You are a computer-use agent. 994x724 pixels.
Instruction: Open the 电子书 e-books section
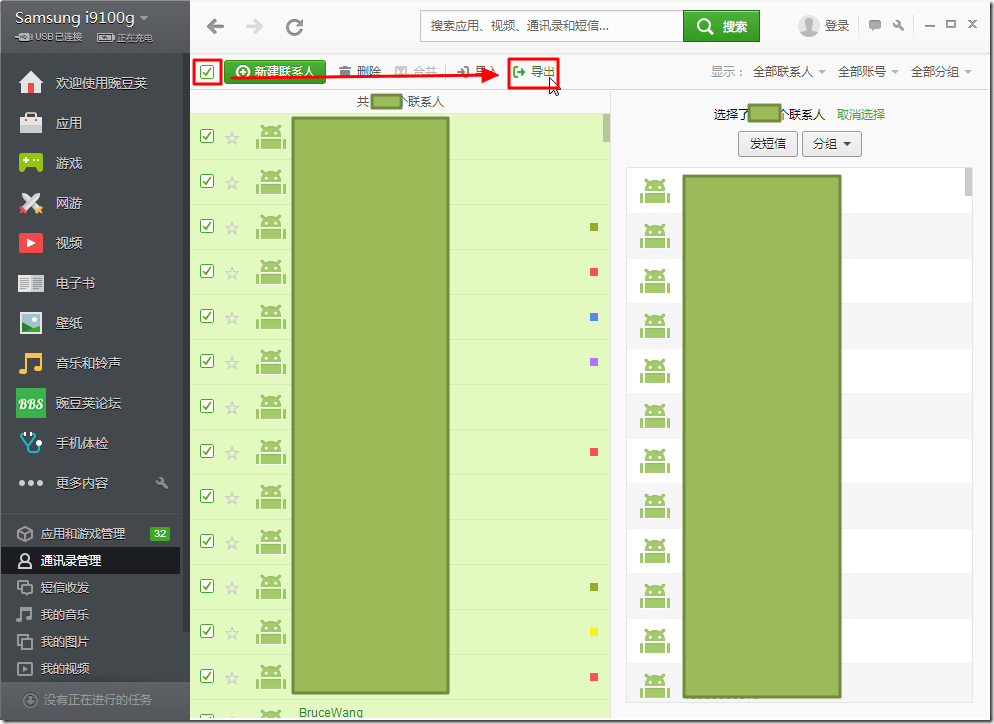57,283
